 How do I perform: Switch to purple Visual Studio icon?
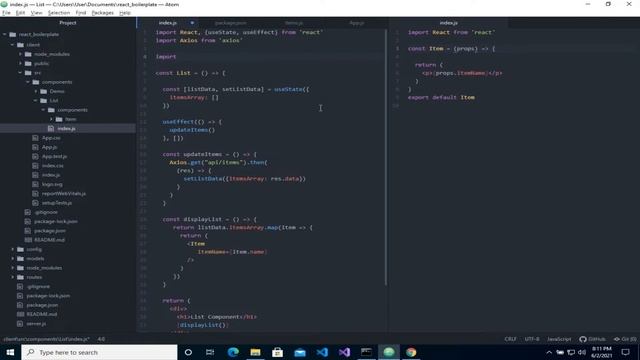pos(344,352)
